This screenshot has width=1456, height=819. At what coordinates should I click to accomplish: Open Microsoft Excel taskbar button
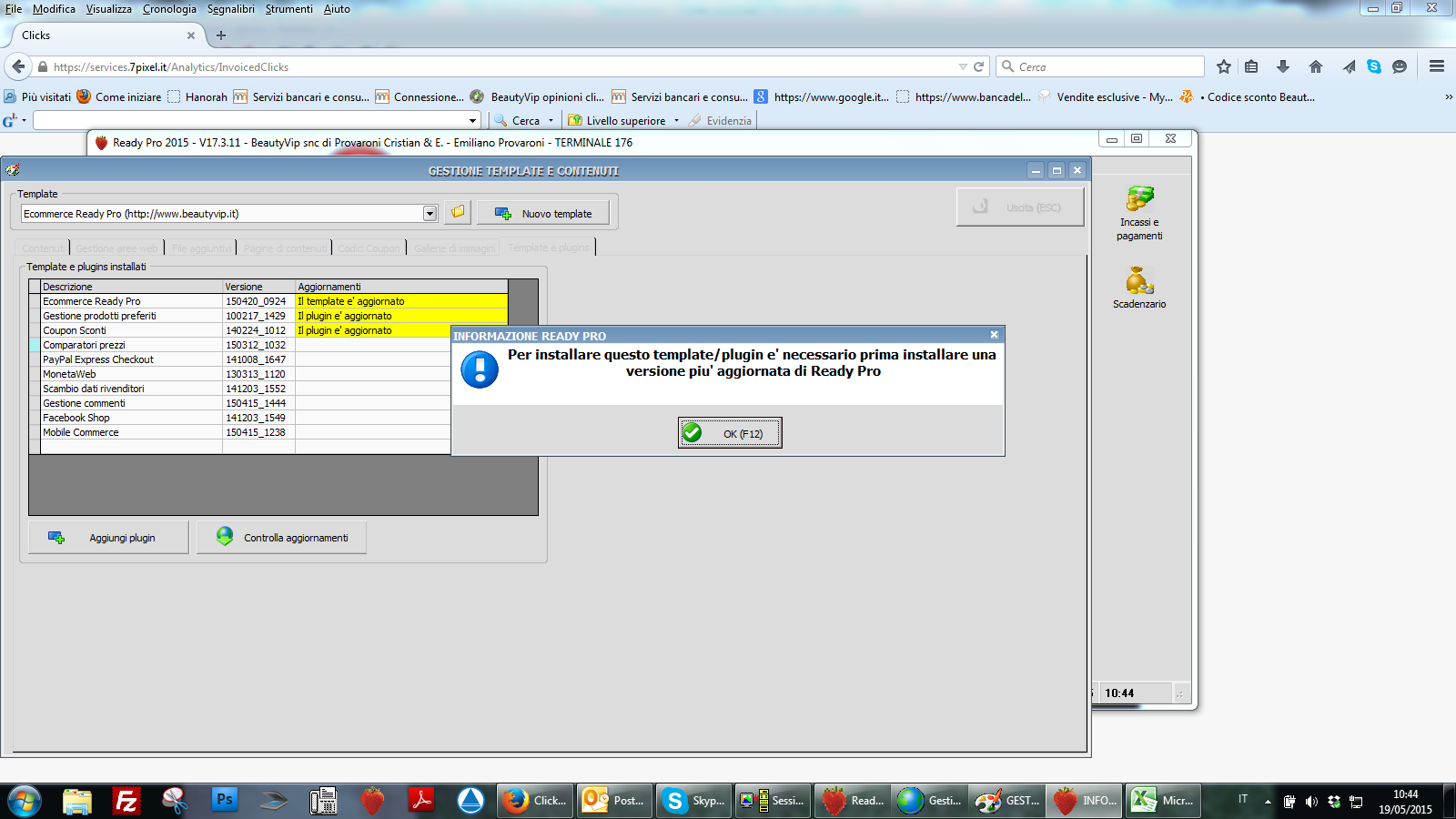(x=1164, y=801)
